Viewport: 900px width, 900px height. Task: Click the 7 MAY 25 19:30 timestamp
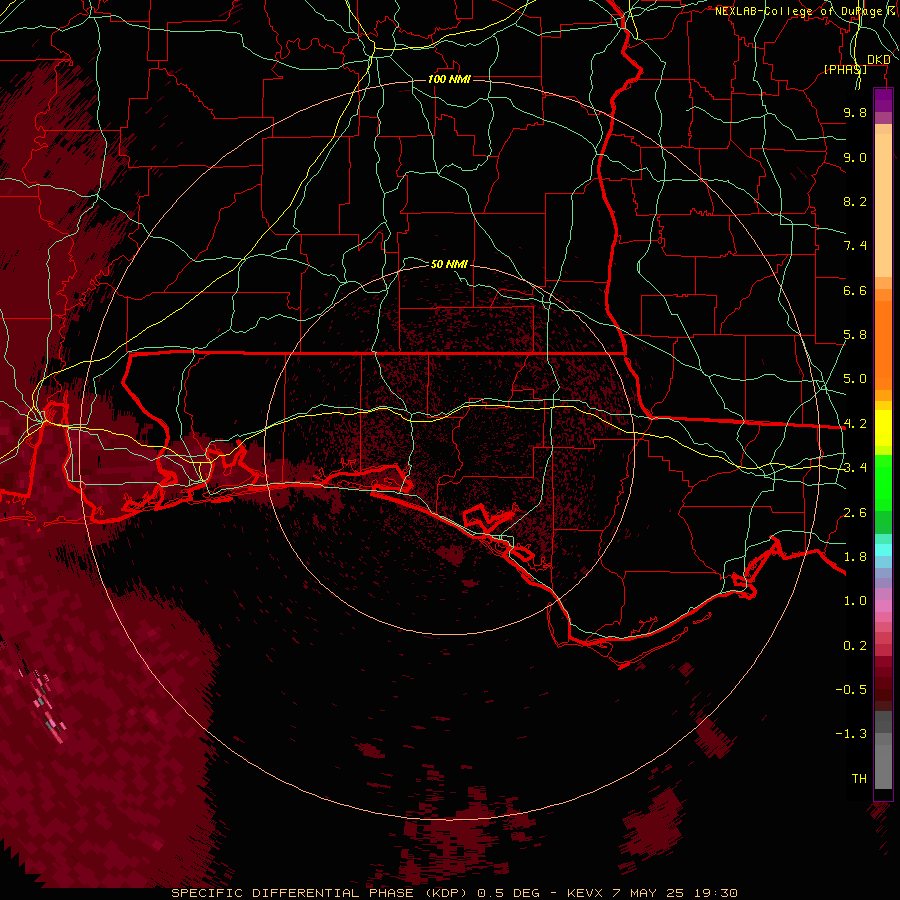pyautogui.click(x=674, y=893)
